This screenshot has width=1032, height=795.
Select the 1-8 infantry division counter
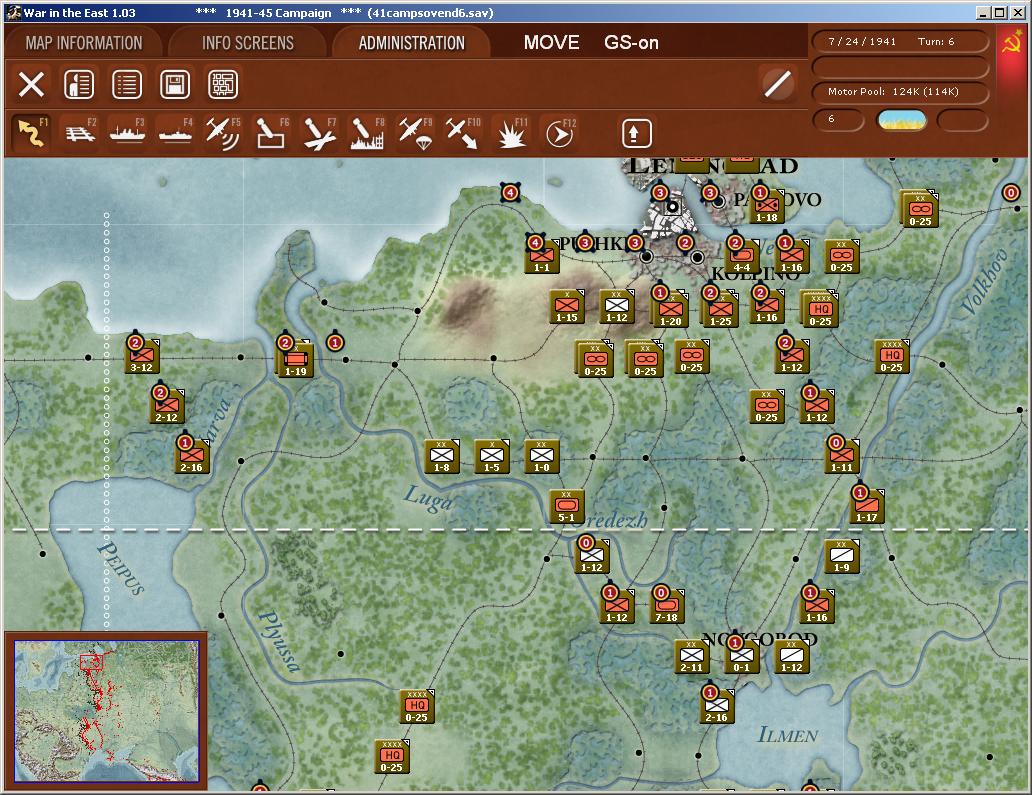442,457
